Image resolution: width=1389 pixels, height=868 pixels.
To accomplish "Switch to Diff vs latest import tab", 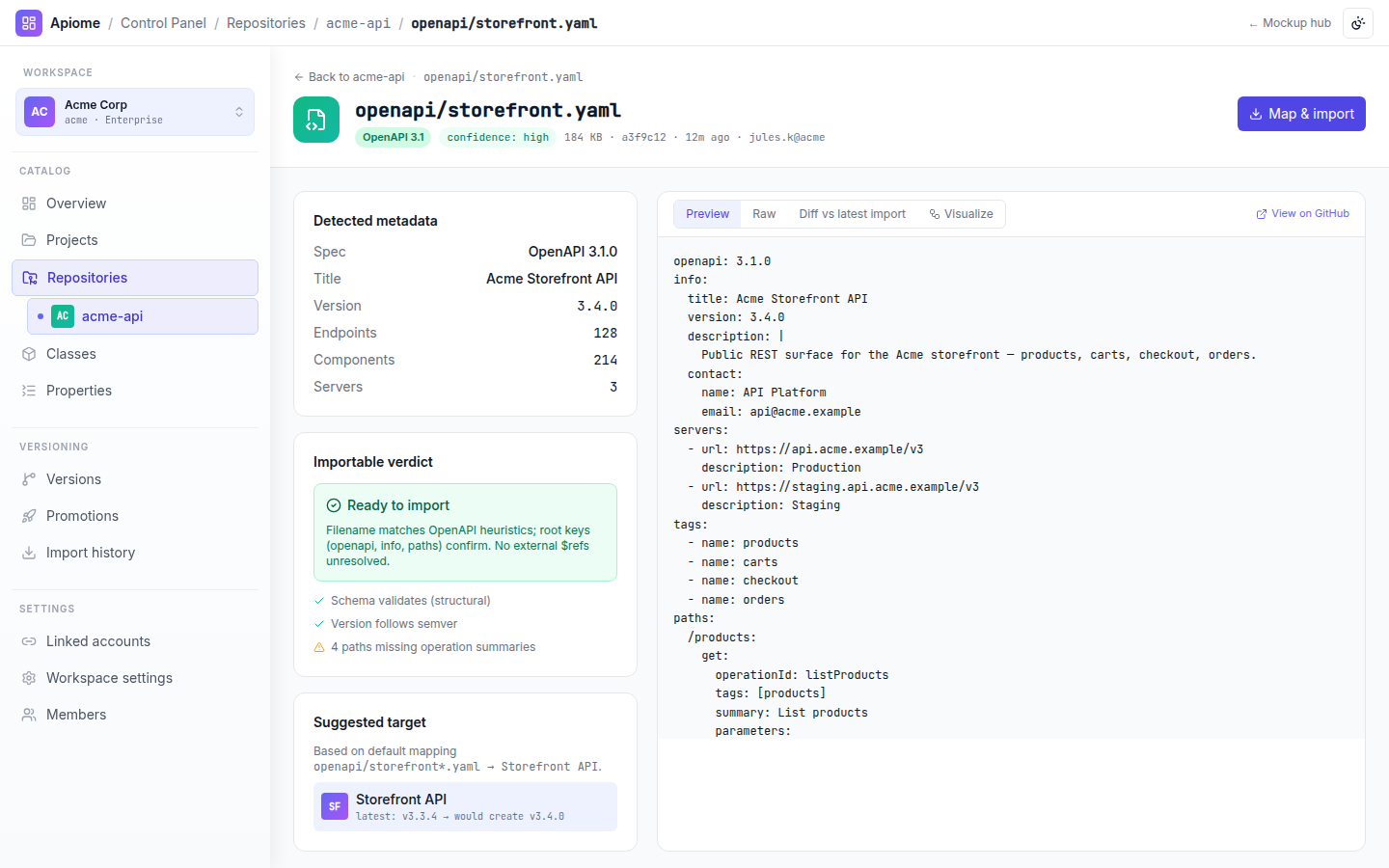I will click(853, 214).
